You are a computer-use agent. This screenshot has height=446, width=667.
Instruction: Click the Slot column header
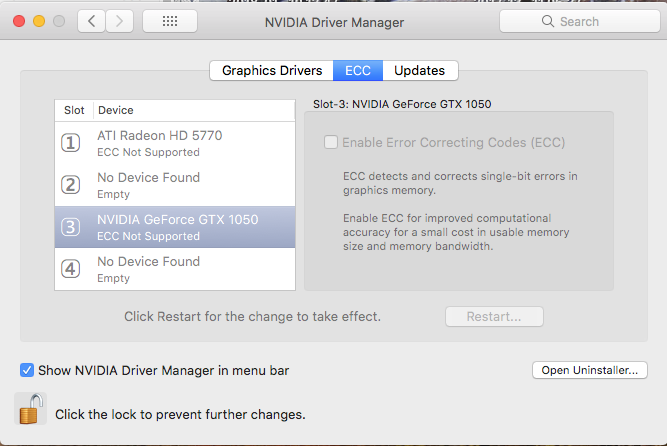74,110
